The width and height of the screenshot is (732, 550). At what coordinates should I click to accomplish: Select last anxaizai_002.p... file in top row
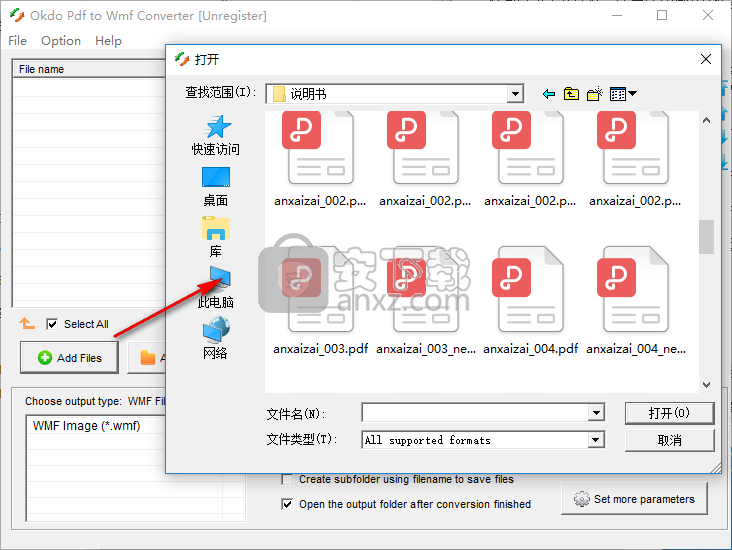pos(635,160)
